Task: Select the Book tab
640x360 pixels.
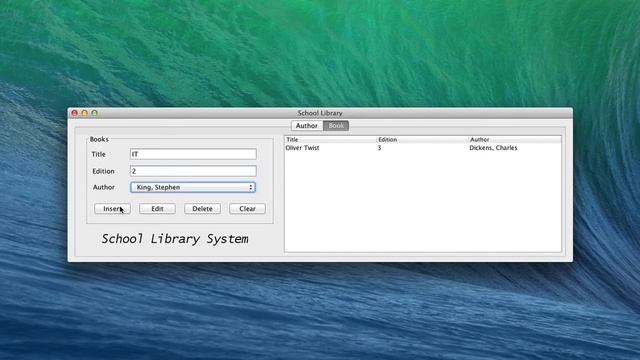Action: (336, 126)
